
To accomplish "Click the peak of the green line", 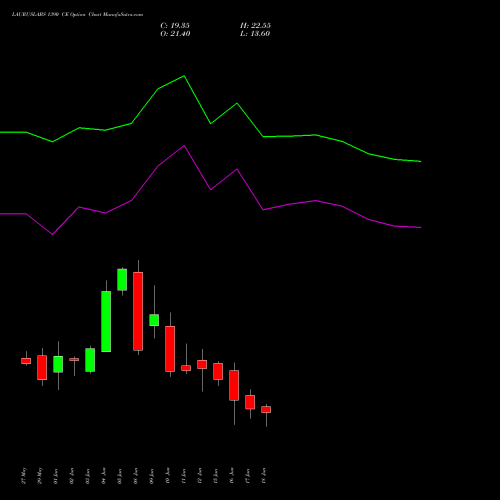I will [184, 76].
